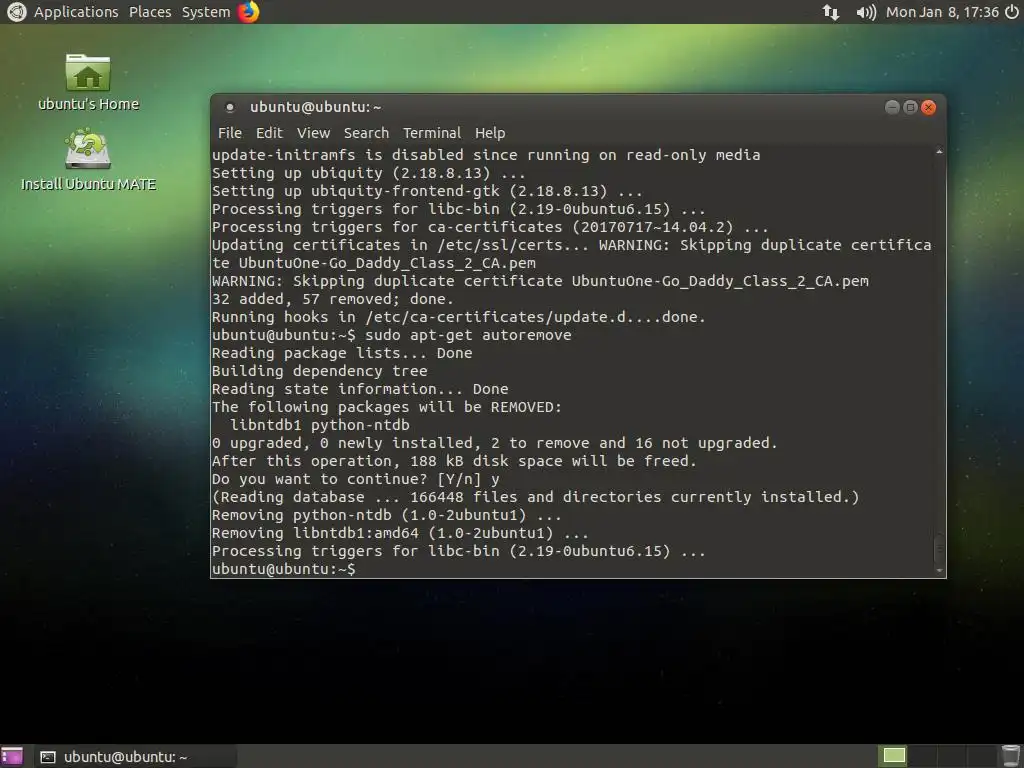Click 'Setting up ubiquity-frontend-gtk' line
This screenshot has width=1024, height=768.
(x=427, y=191)
